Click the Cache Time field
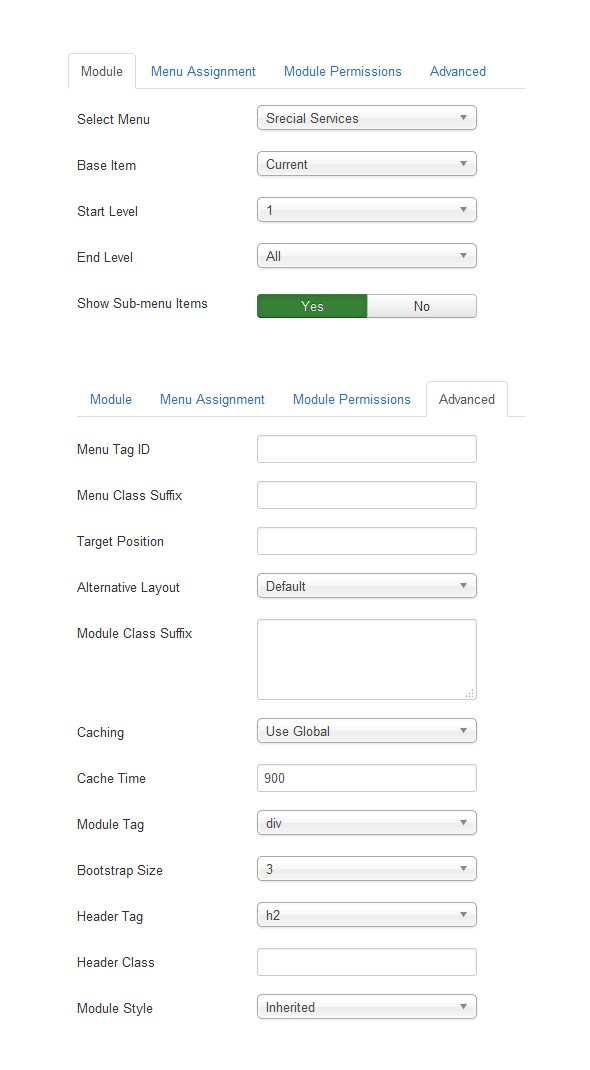The height and width of the screenshot is (1070, 590). click(x=366, y=778)
